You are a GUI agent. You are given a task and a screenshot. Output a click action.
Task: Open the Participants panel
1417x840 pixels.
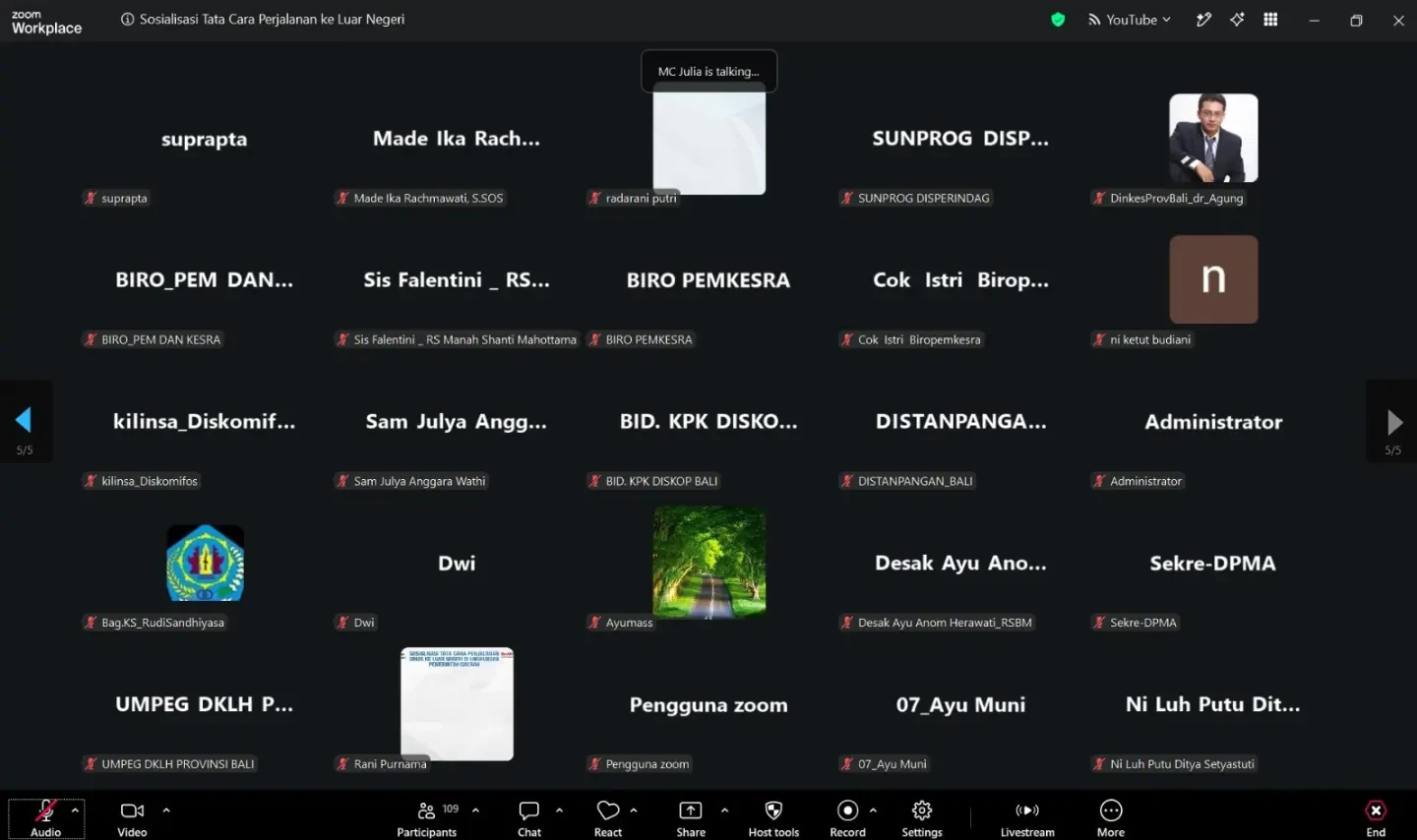tap(427, 818)
